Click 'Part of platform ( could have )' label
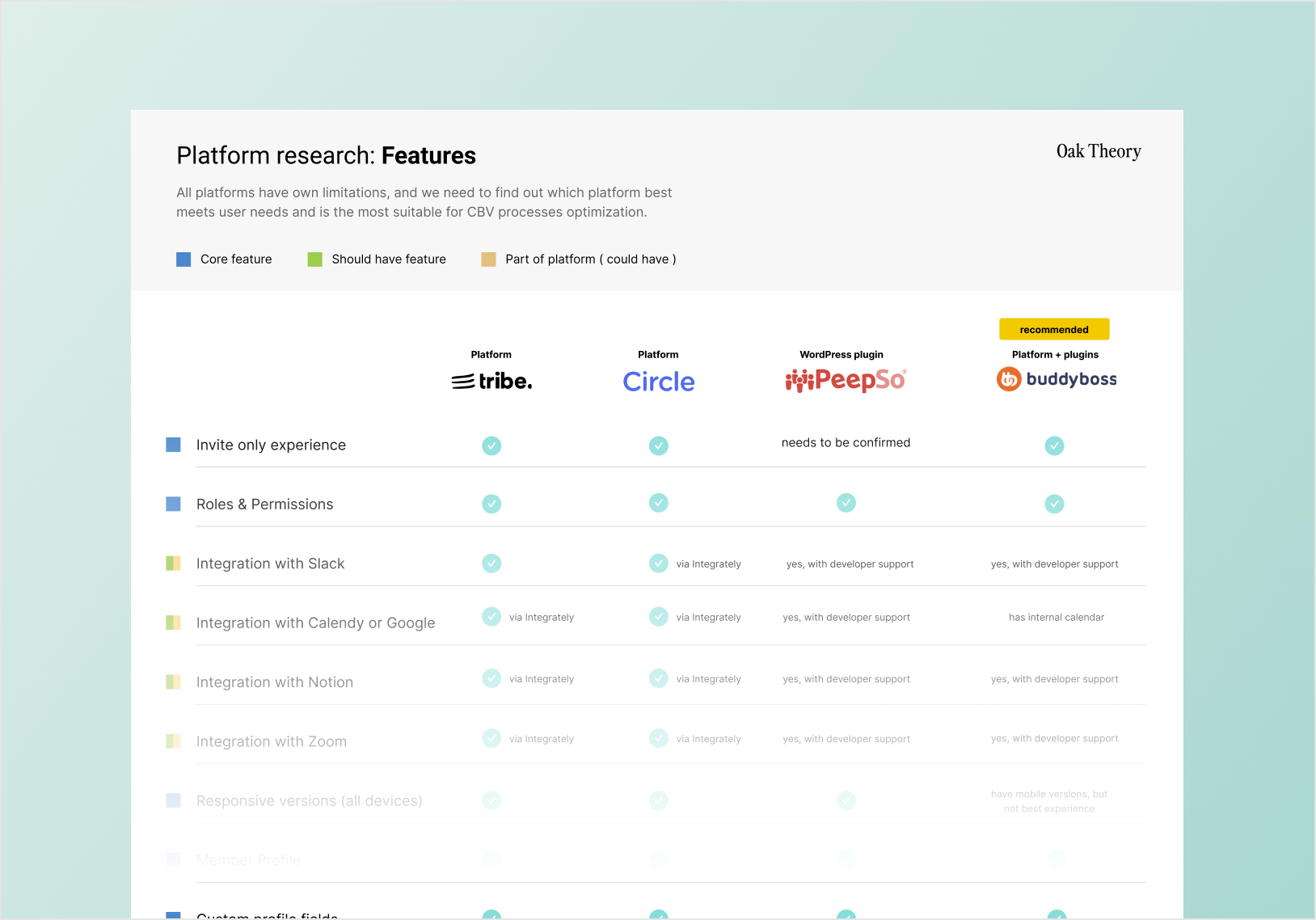The image size is (1316, 920). coord(591,259)
